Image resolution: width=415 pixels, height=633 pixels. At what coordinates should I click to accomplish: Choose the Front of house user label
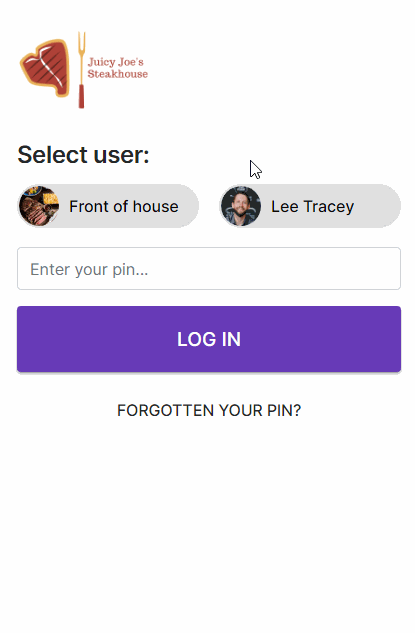click(x=124, y=206)
